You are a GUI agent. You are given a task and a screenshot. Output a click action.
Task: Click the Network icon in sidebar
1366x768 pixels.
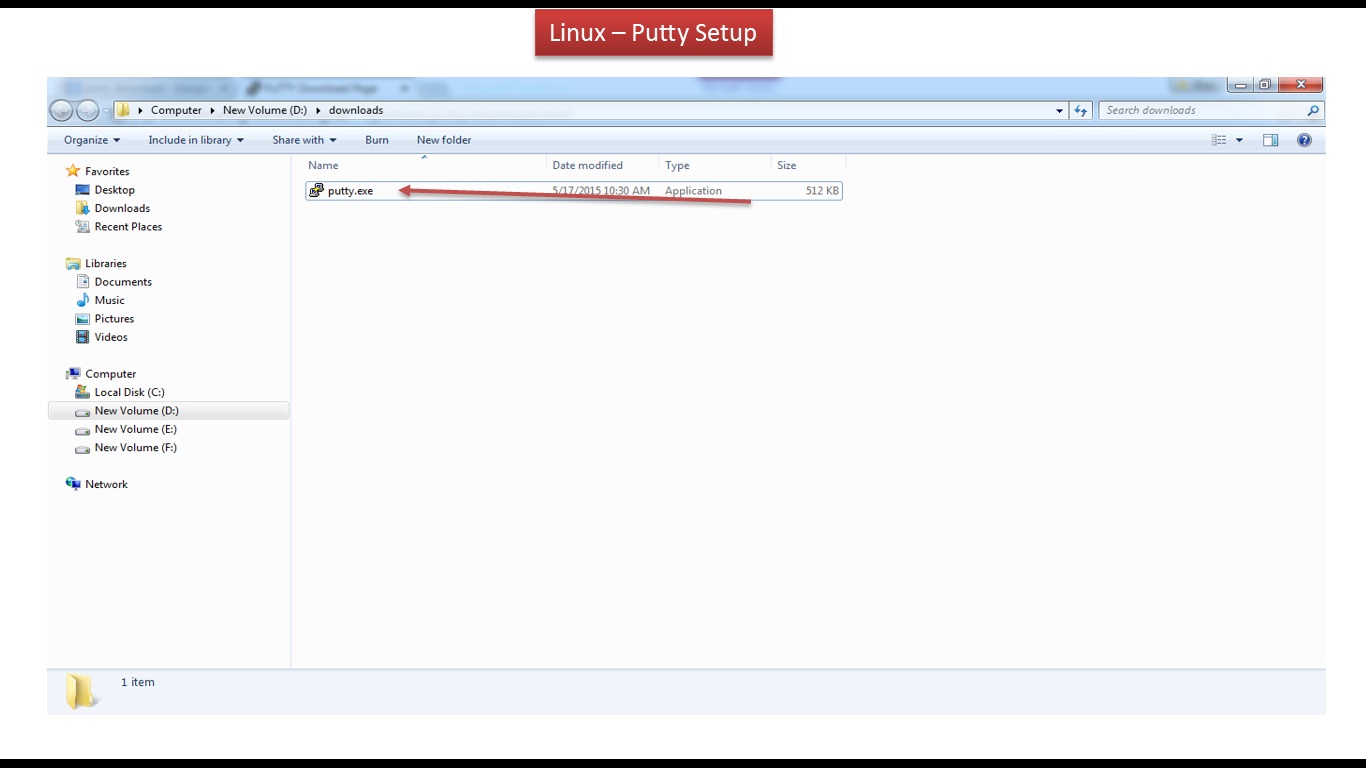73,484
